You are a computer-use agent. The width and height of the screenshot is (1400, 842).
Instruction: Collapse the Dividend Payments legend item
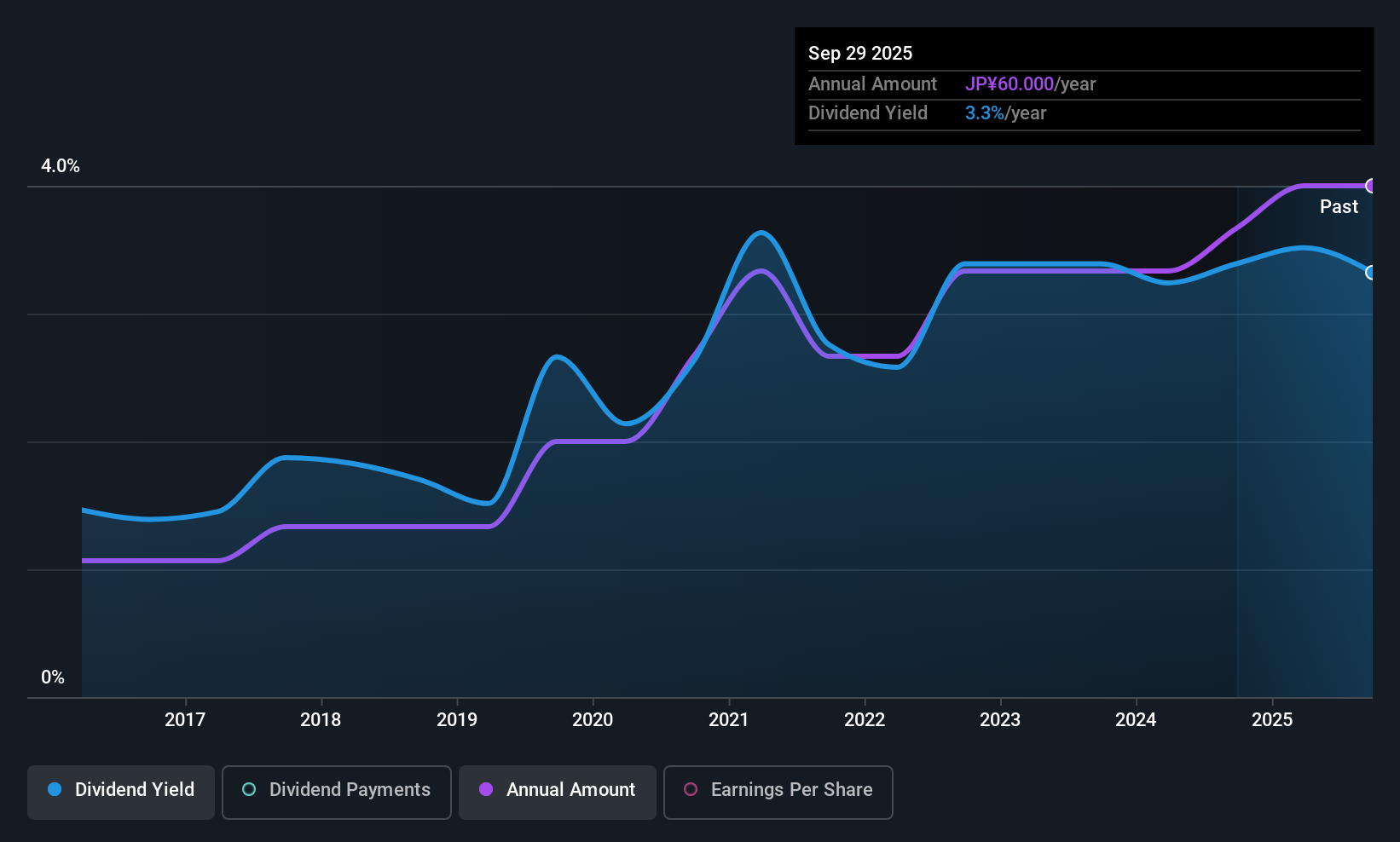336,791
